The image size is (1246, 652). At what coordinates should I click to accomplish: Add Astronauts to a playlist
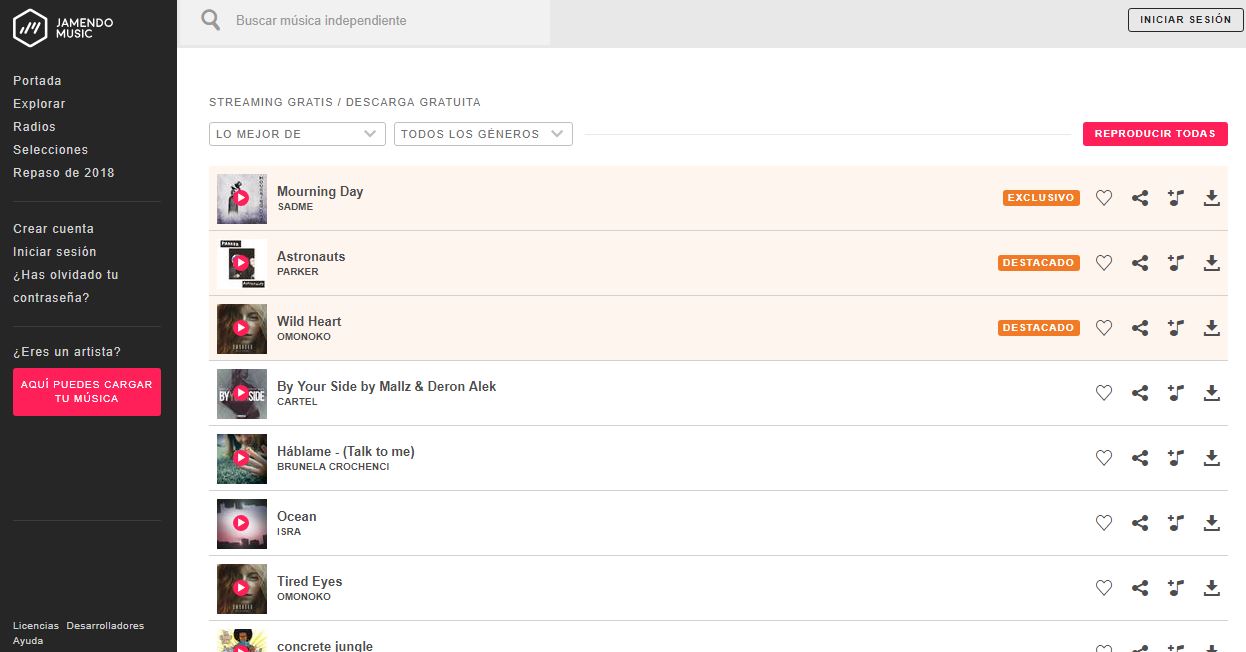pos(1176,263)
